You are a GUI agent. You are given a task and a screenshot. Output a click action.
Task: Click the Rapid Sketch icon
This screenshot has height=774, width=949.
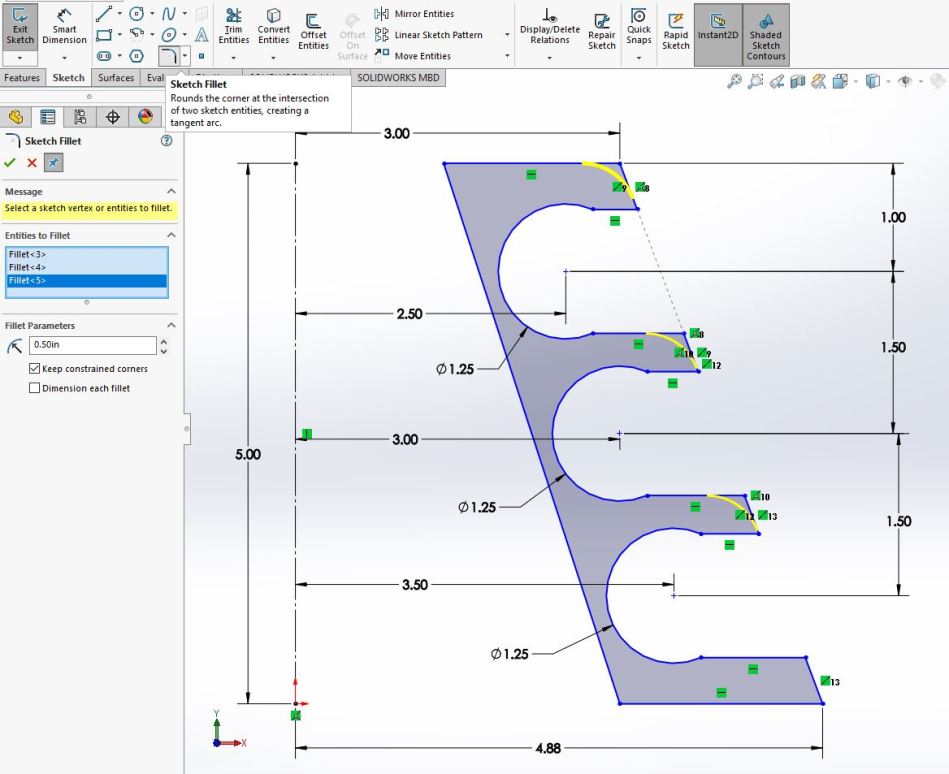676,30
